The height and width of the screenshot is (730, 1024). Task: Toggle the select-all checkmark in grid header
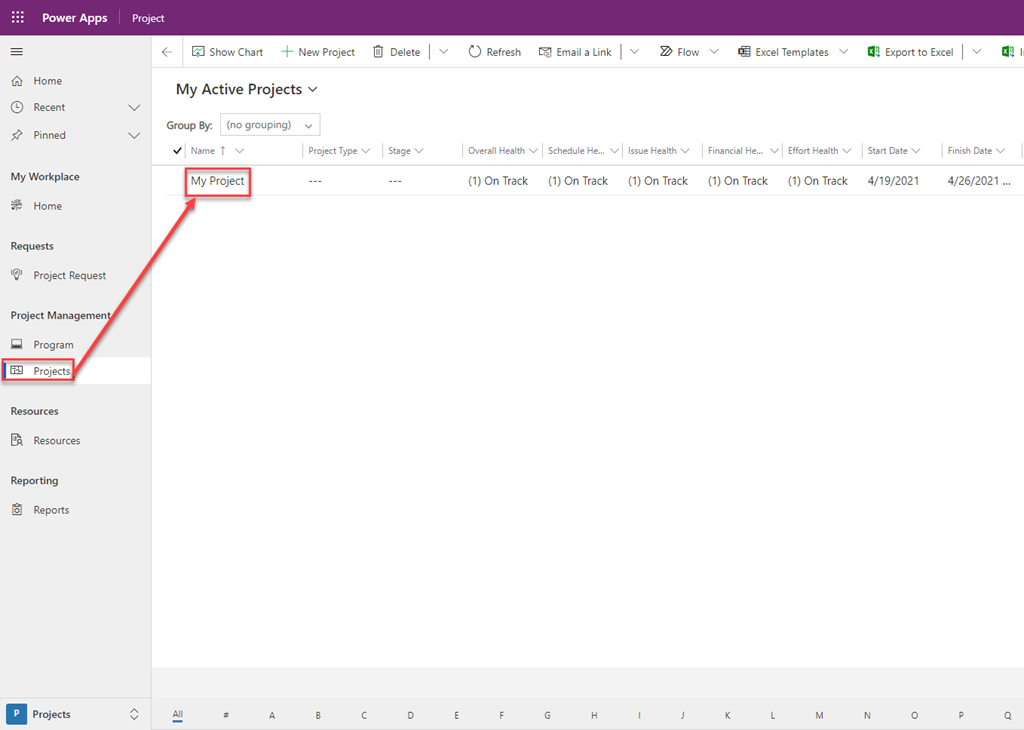(178, 151)
